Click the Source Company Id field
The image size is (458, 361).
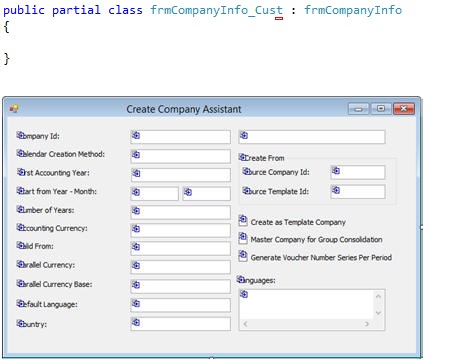358,172
